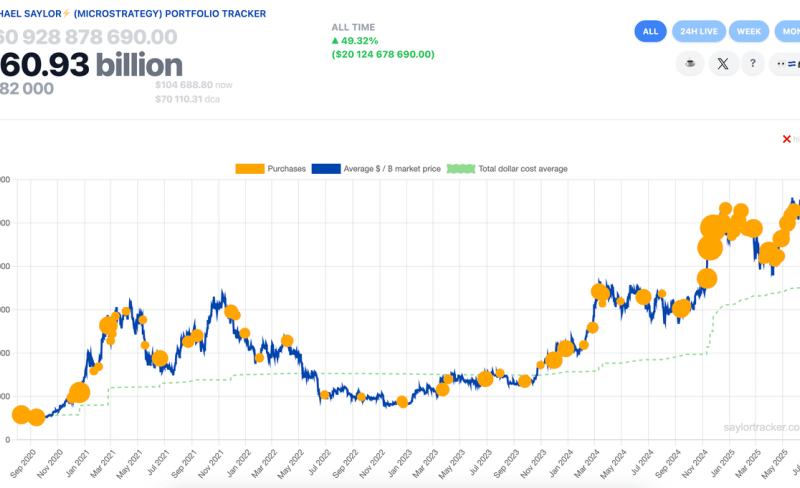The width and height of the screenshot is (800, 488).
Task: Click the Mar 2024 axis label
Action: (x=587, y=463)
